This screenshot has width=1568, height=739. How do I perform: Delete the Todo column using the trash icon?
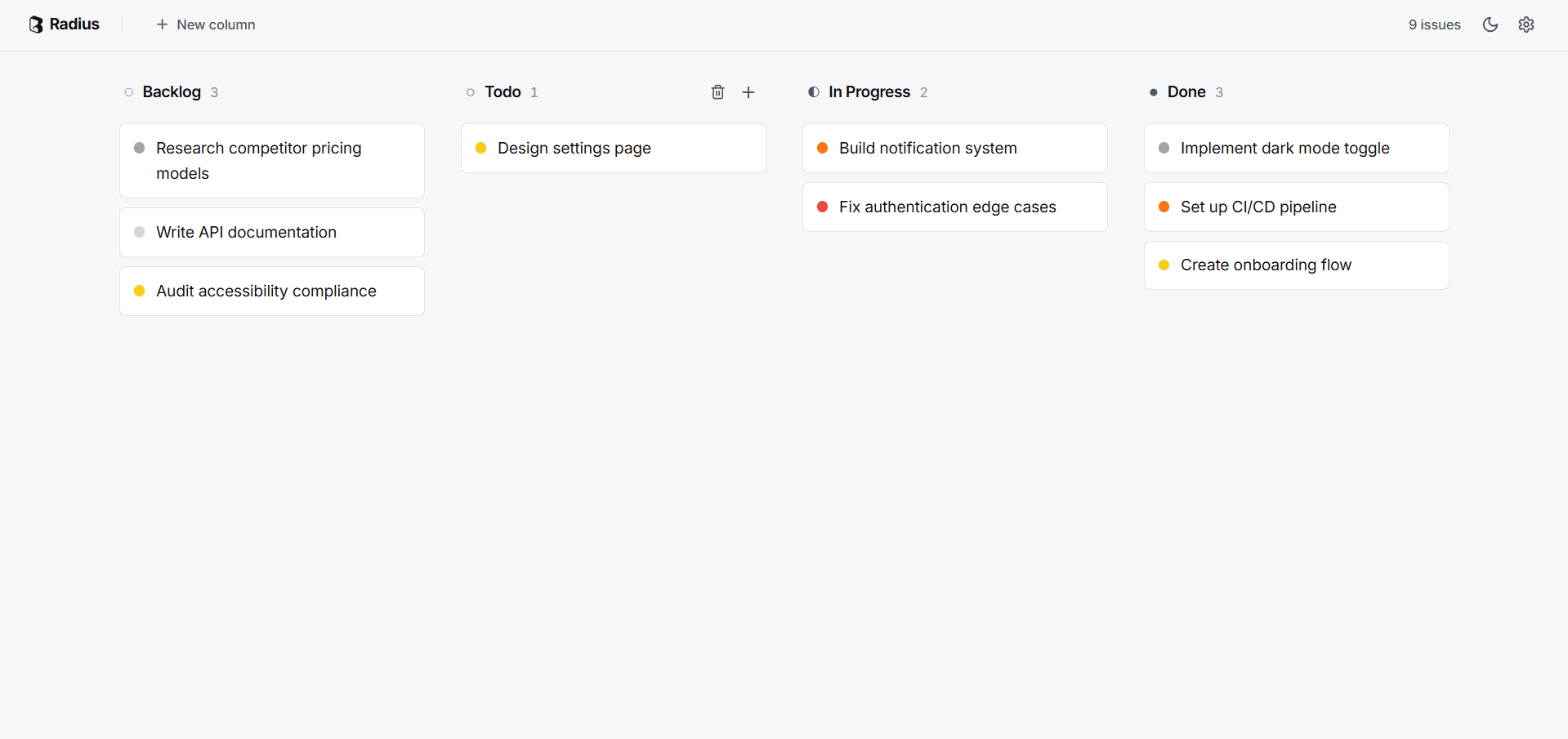717,91
